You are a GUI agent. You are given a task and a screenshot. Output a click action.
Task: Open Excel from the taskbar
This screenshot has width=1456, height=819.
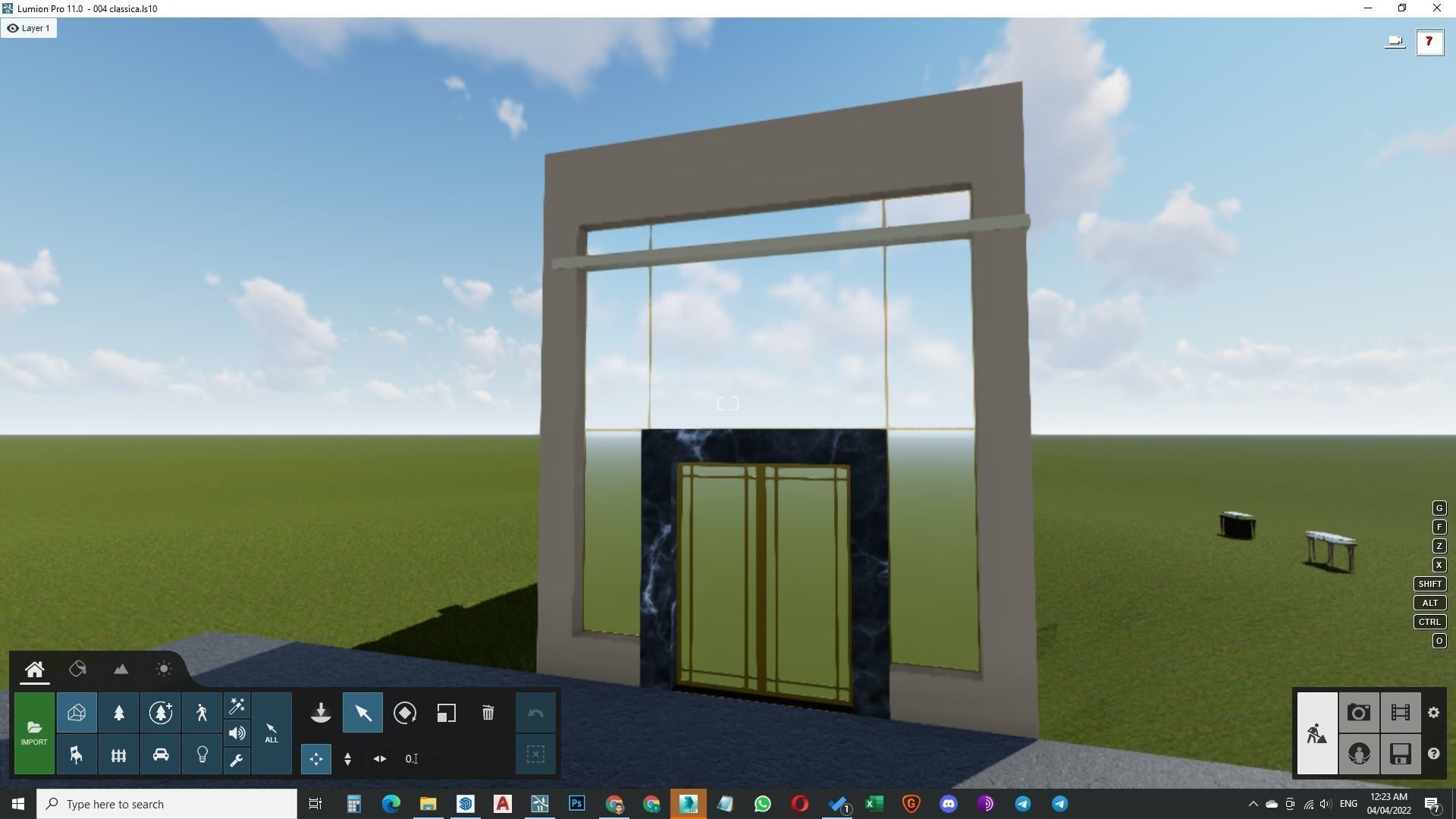tap(874, 804)
